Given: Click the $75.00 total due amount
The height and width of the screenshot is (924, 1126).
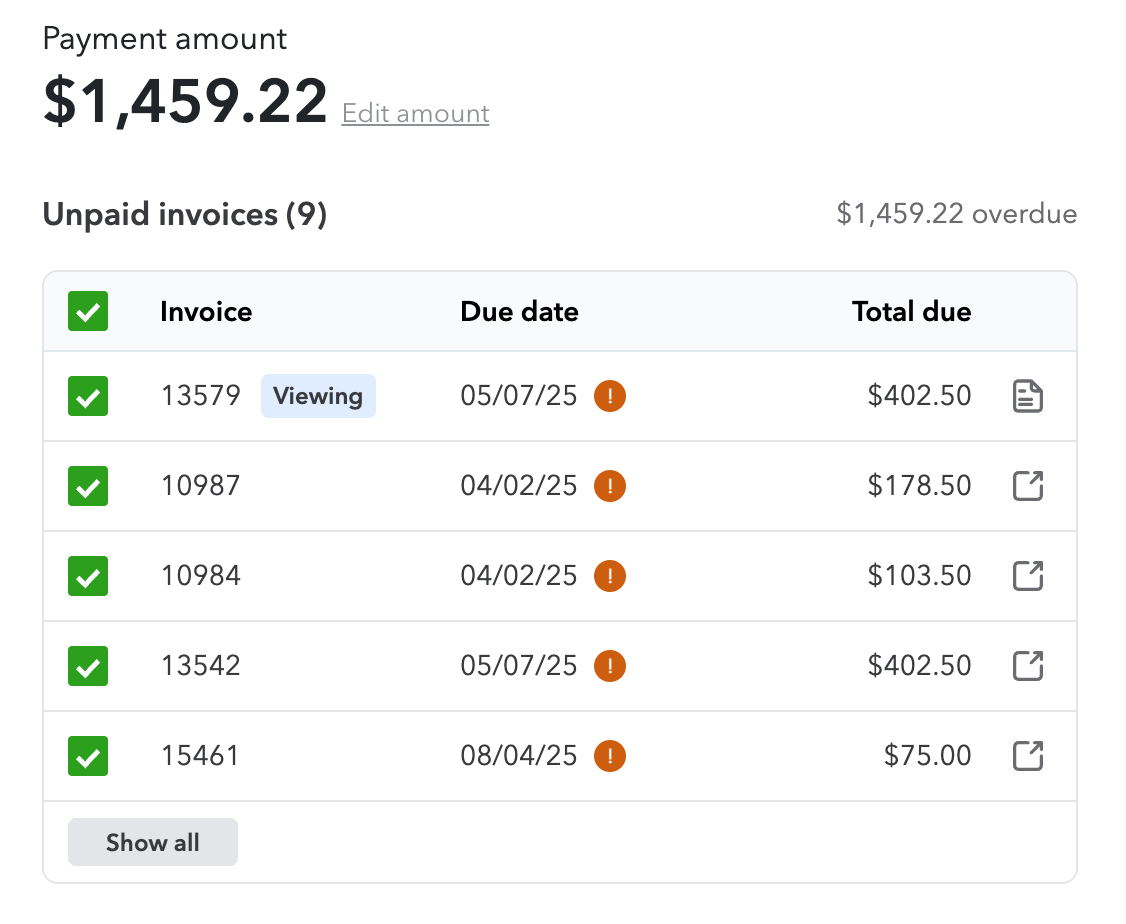Looking at the screenshot, I should coord(927,756).
